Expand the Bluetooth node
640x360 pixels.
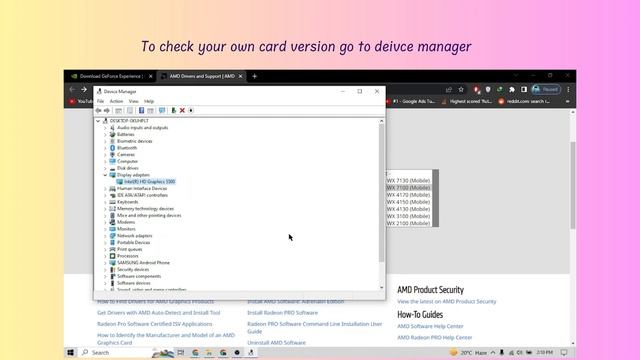click(105, 148)
